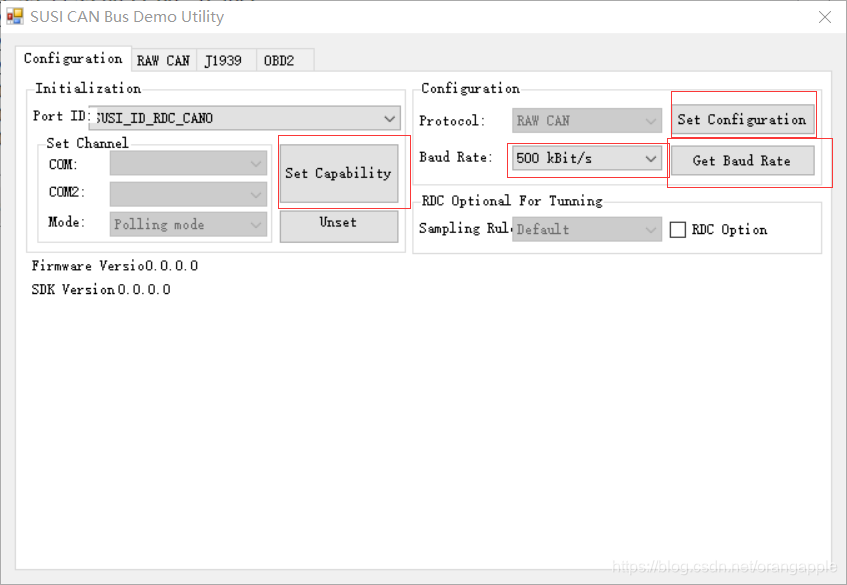This screenshot has height=585, width=847.
Task: Expand the Baud Rate dropdown 500 kBit/s
Action: click(x=587, y=158)
